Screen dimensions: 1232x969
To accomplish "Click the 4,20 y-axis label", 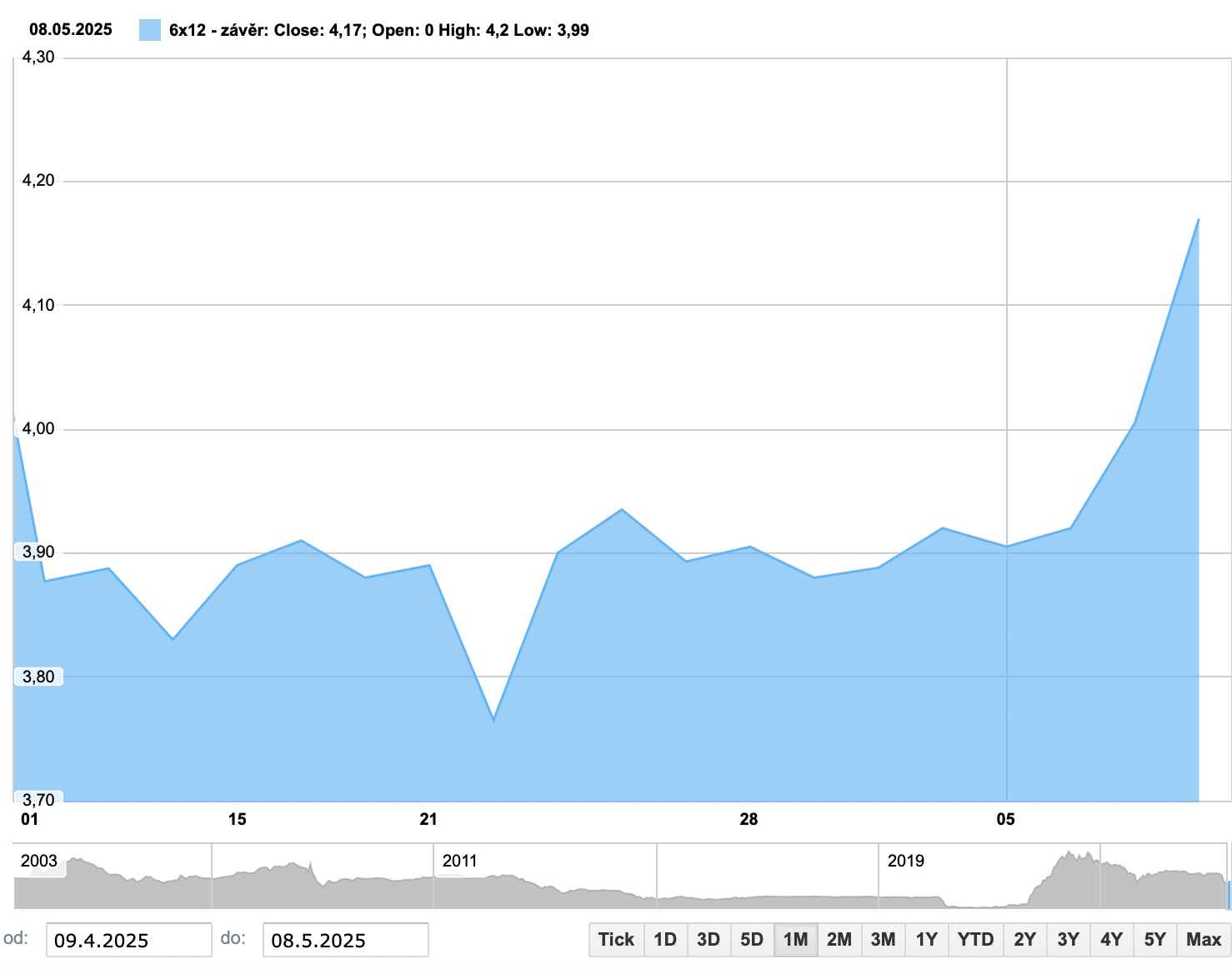I will click(x=38, y=181).
